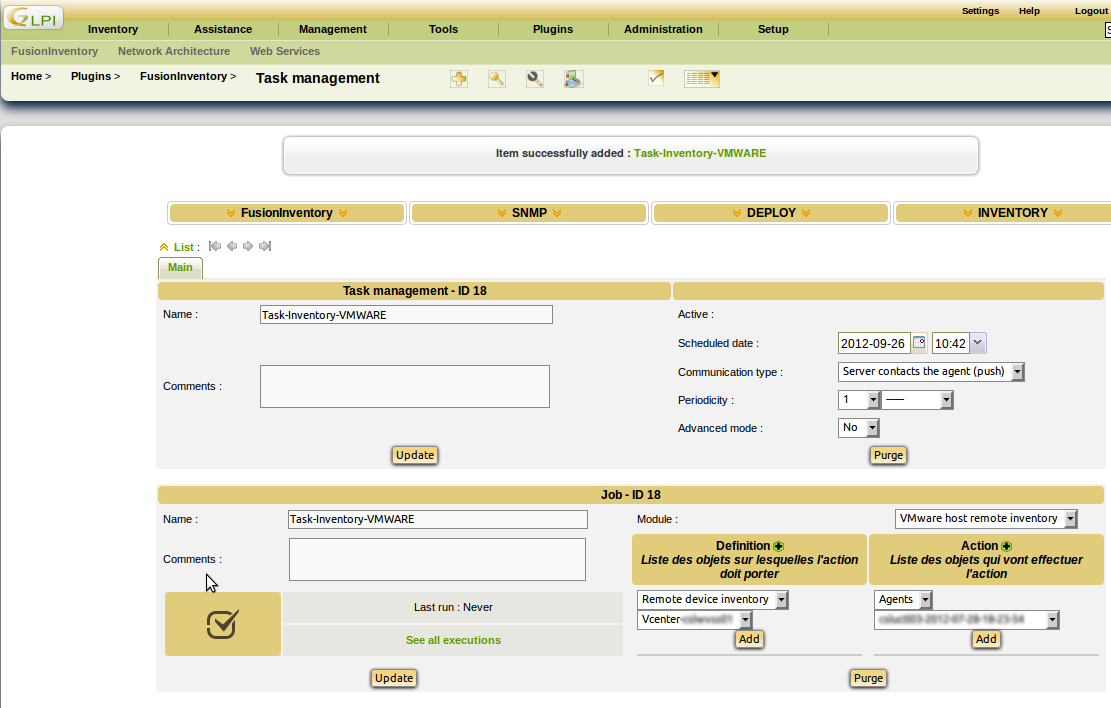Go to Home breadcrumb
The image size is (1111, 708).
26,76
